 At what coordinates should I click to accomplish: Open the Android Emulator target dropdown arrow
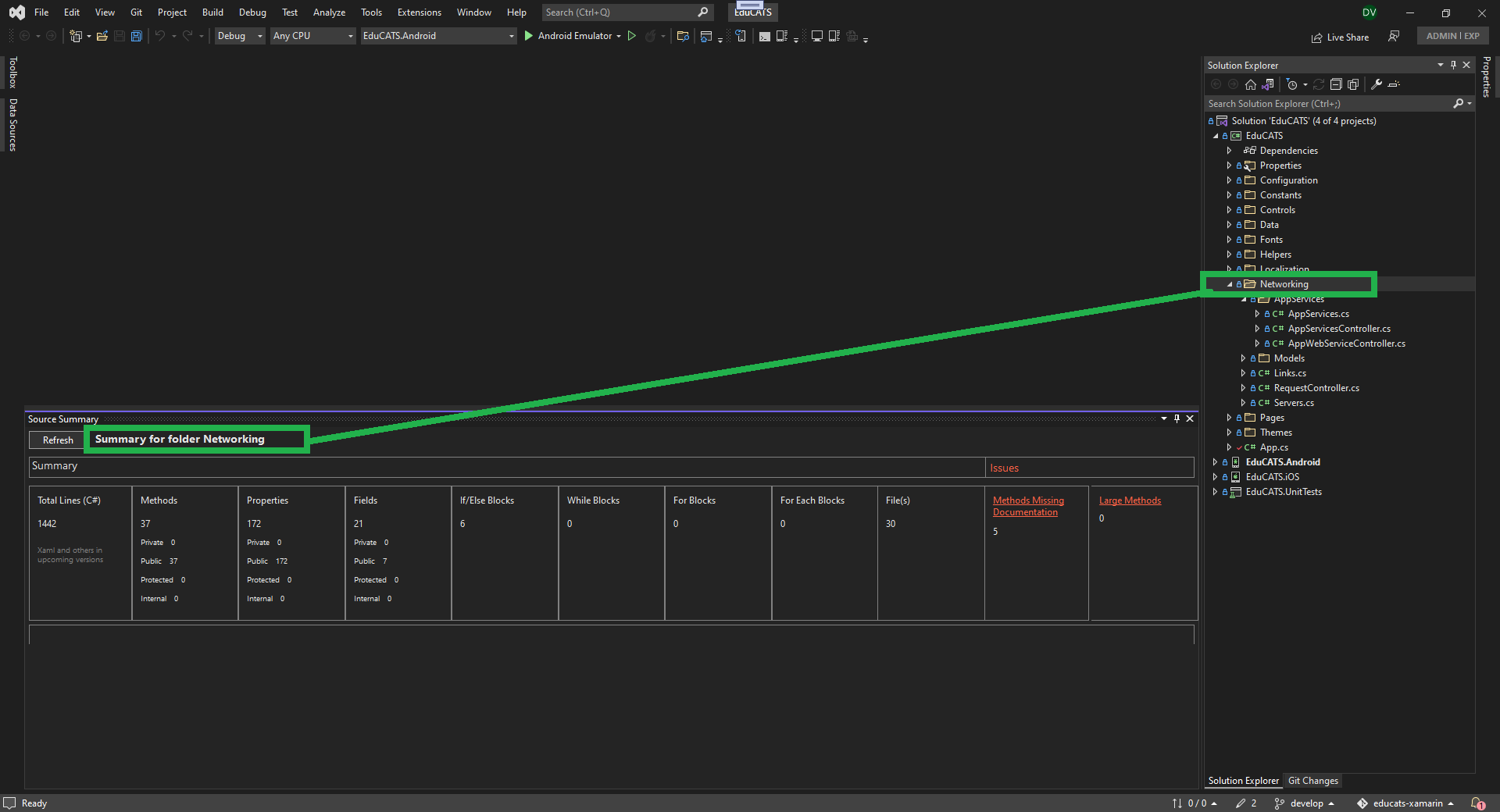click(x=619, y=36)
